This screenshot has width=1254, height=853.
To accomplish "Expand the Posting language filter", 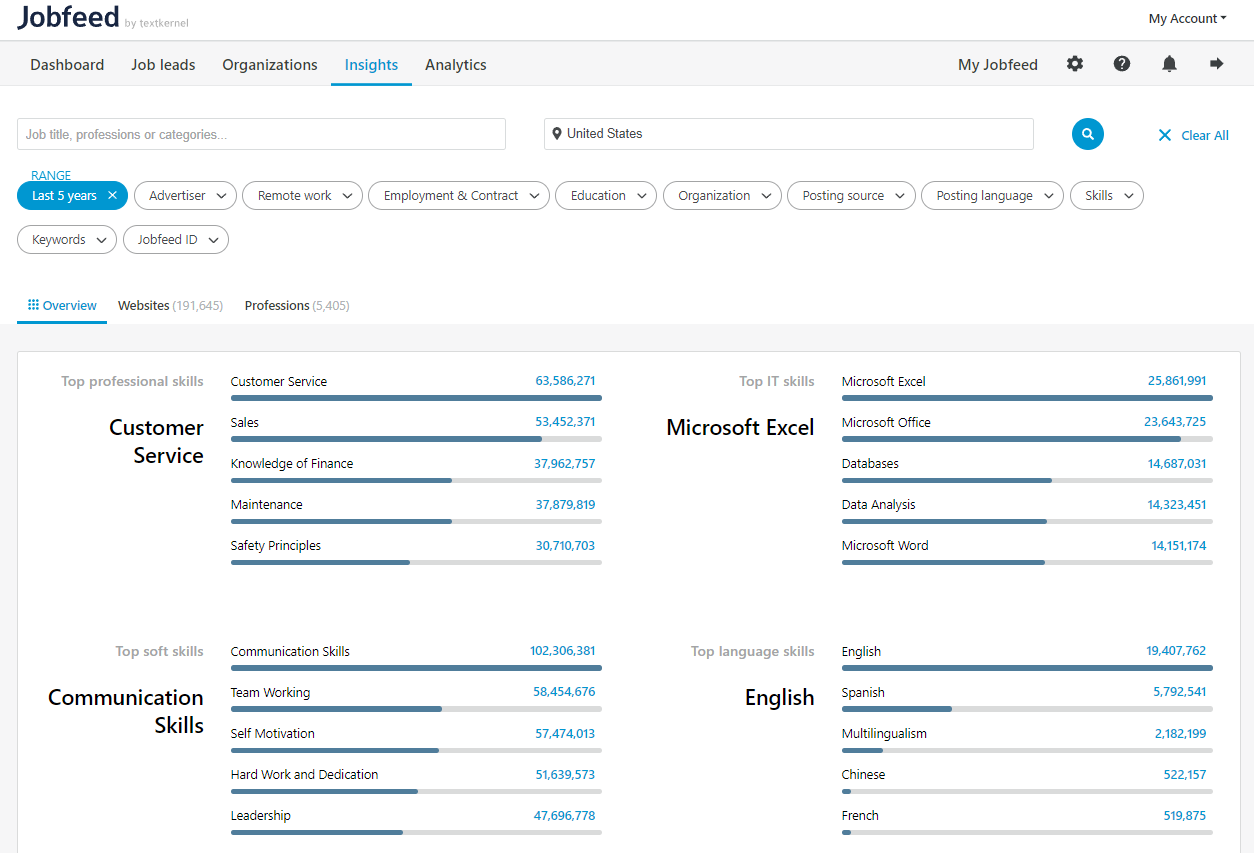I will coord(992,195).
